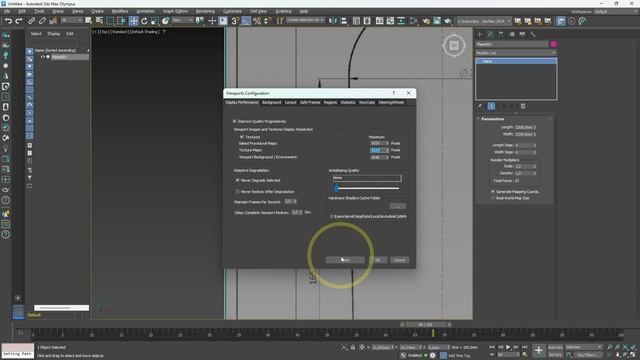
Task: Click the Cancel button in dialog
Action: pos(399,260)
